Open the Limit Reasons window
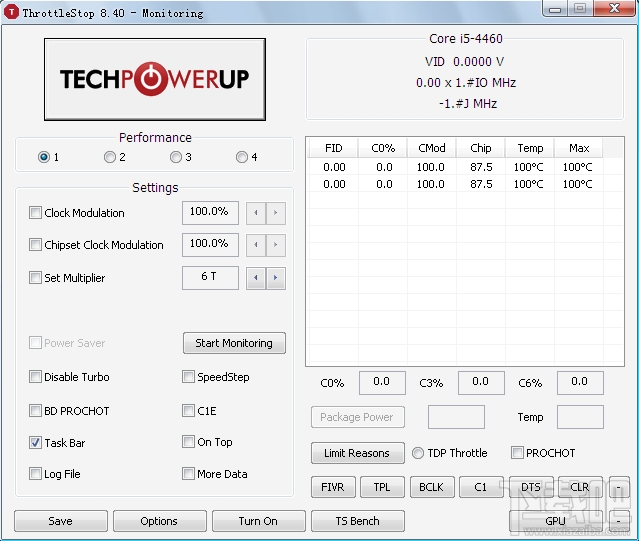This screenshot has height=541, width=639. [x=357, y=453]
